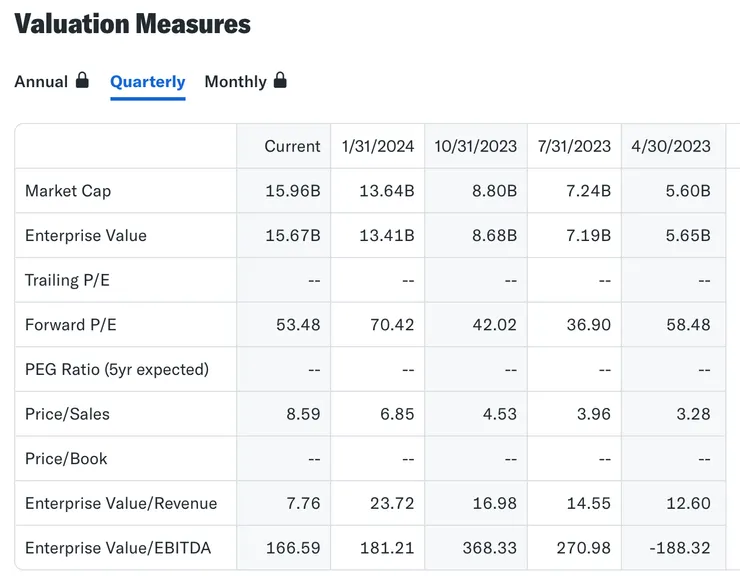Image resolution: width=740 pixels, height=576 pixels.
Task: Select the 4/30/2023 column header
Action: [671, 146]
